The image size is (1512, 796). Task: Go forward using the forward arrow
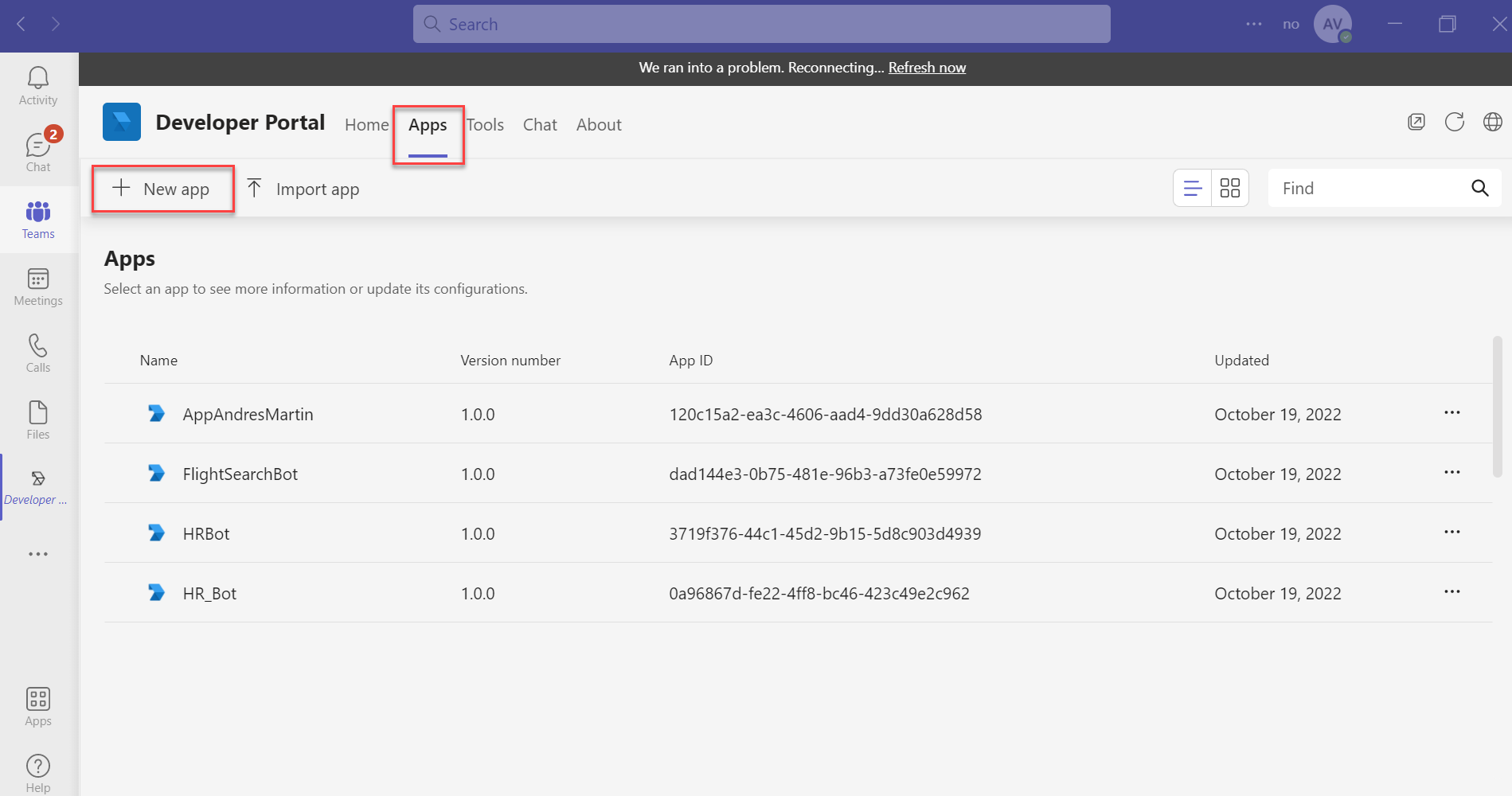pyautogui.click(x=55, y=25)
